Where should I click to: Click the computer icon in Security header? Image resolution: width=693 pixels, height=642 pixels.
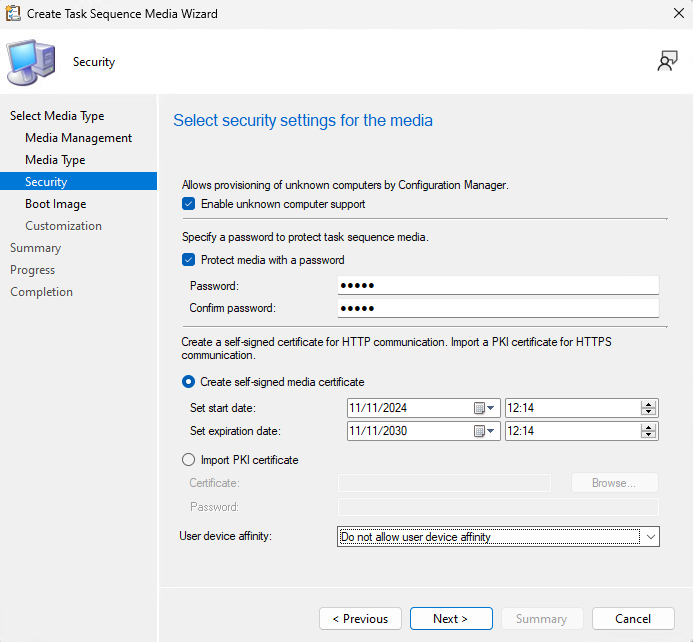(32, 63)
